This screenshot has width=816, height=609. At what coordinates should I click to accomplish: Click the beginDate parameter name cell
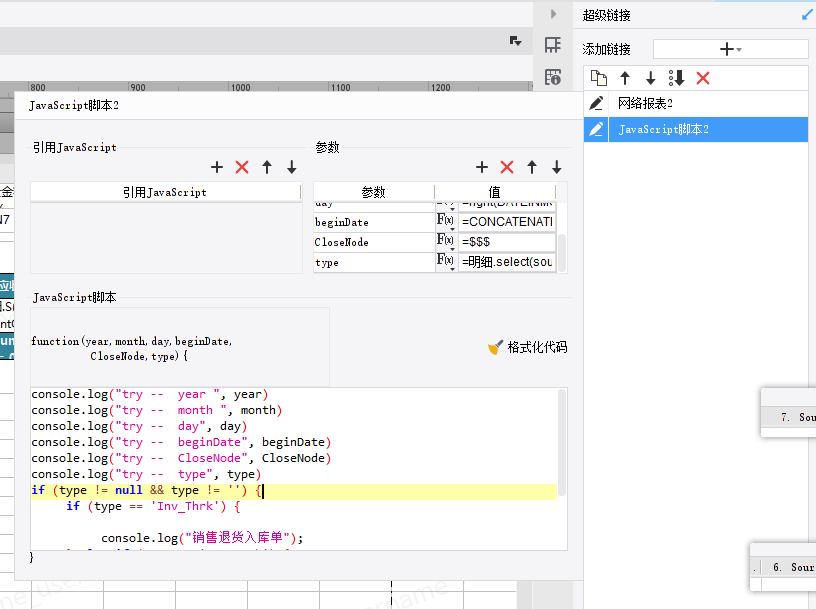[374, 222]
